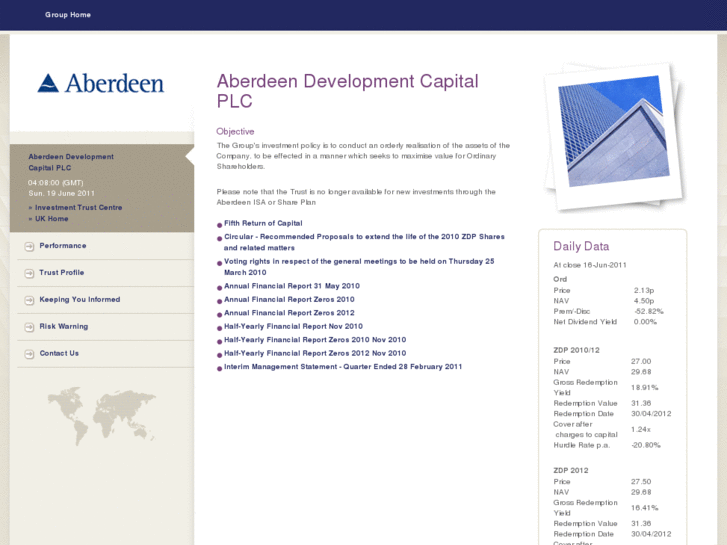Image resolution: width=727 pixels, height=545 pixels.
Task: Click the Ord NAV value 4.50p
Action: pyautogui.click(x=644, y=301)
